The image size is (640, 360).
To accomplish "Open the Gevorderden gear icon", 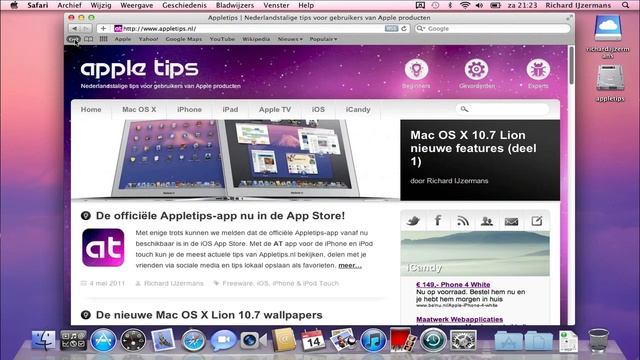I will click(476, 70).
